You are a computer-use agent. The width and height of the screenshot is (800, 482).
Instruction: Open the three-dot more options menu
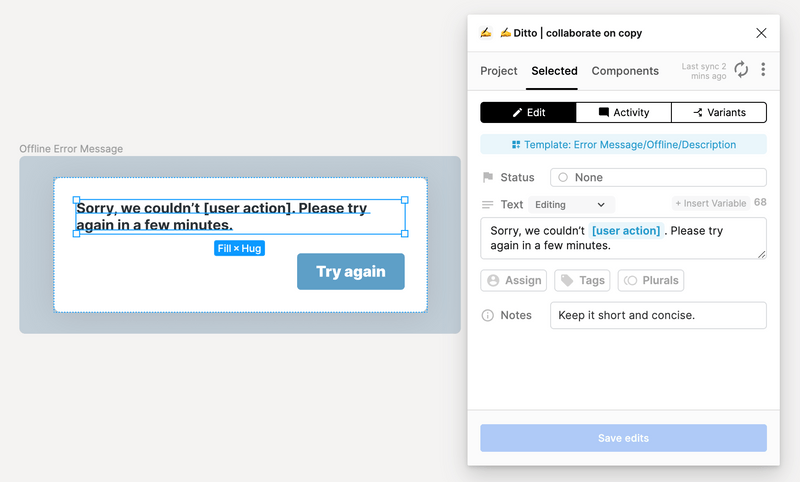tap(763, 69)
